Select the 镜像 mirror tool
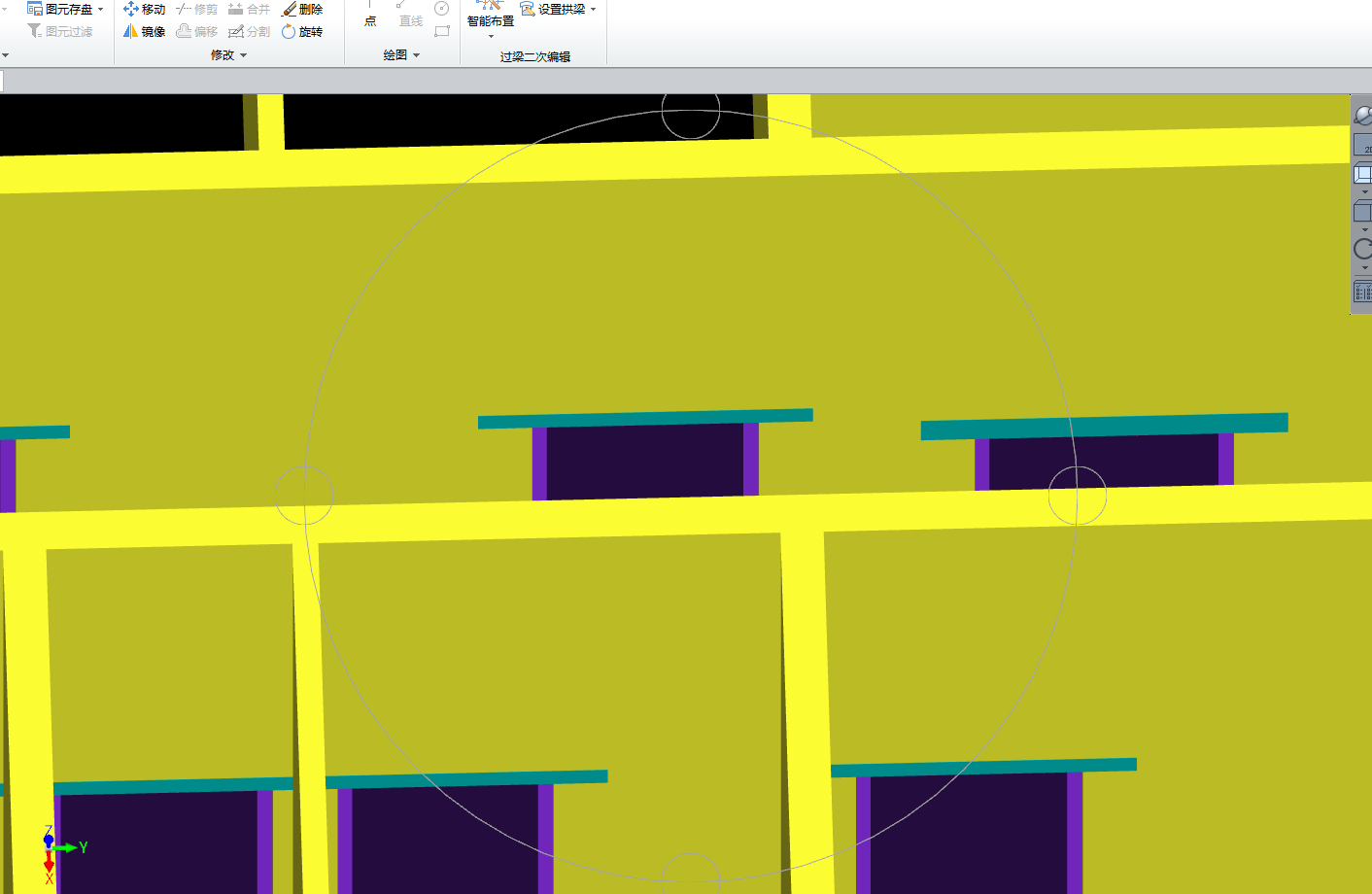 point(145,31)
